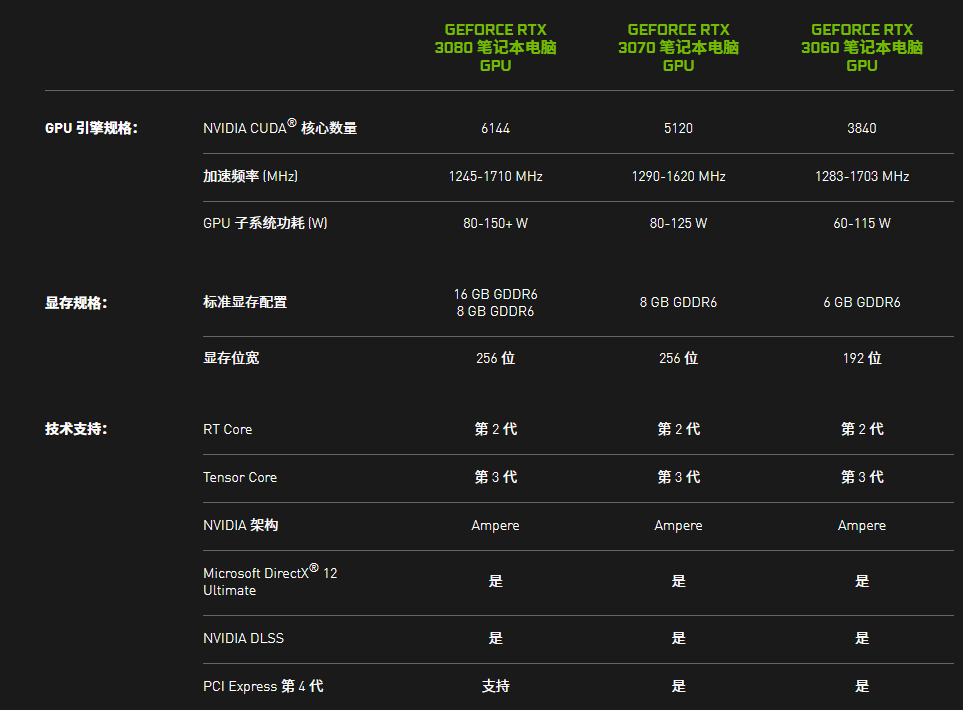Click the RT Core row label
Screen dimensions: 963x710
click(x=227, y=429)
